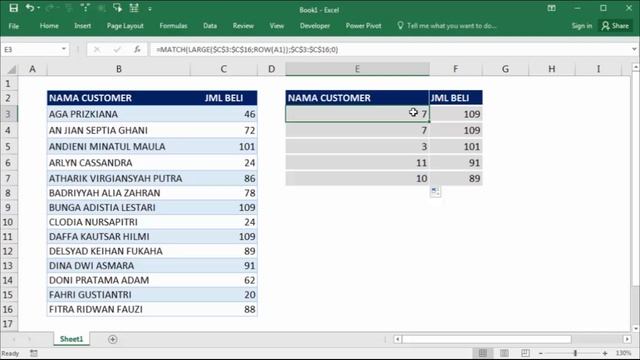The width and height of the screenshot is (640, 360).
Task: Click the horizontal scrollbar right arrow
Action: 627,339
